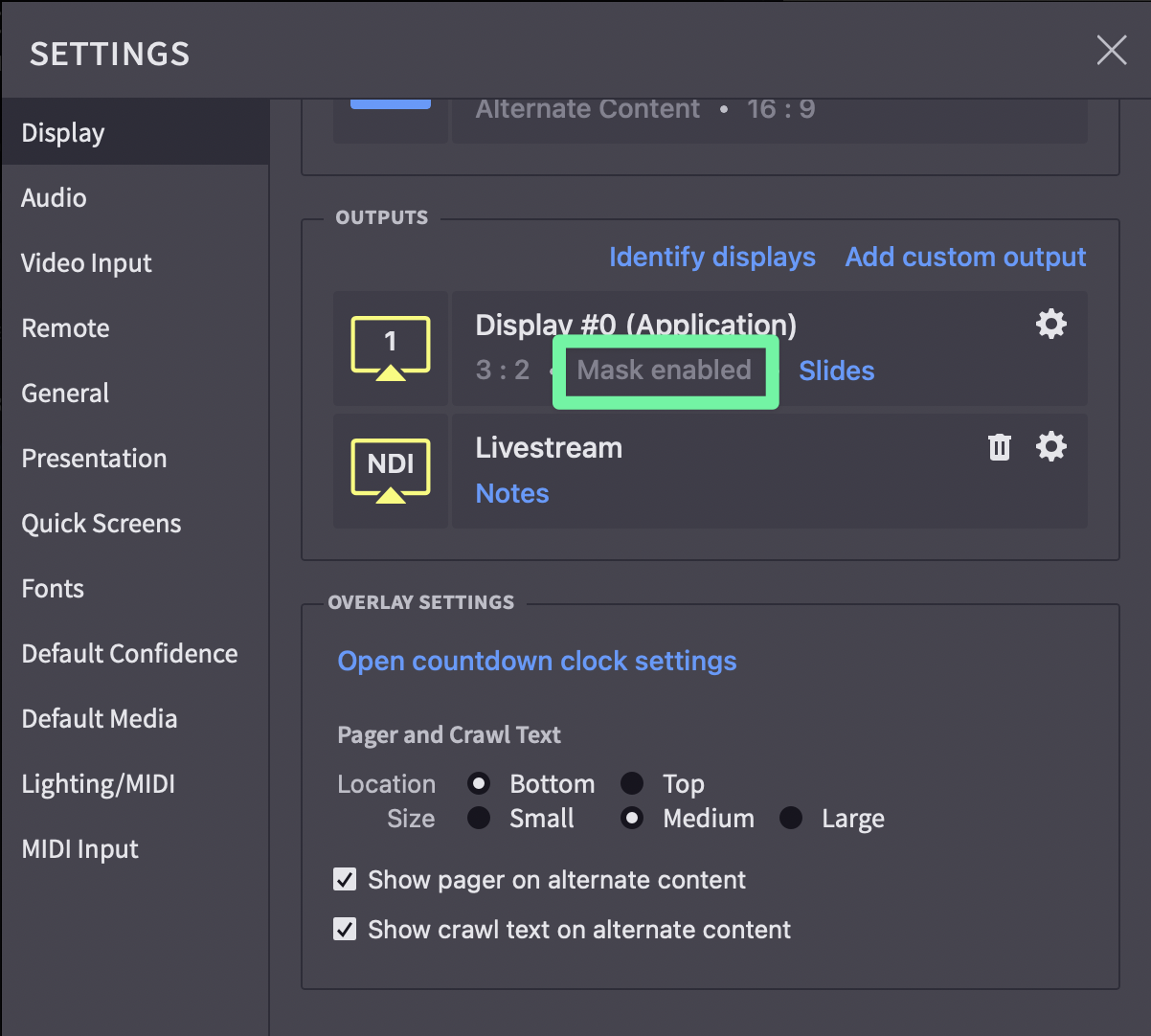The width and height of the screenshot is (1151, 1036).
Task: Click the NDI Livestream output icon
Action: pyautogui.click(x=391, y=470)
